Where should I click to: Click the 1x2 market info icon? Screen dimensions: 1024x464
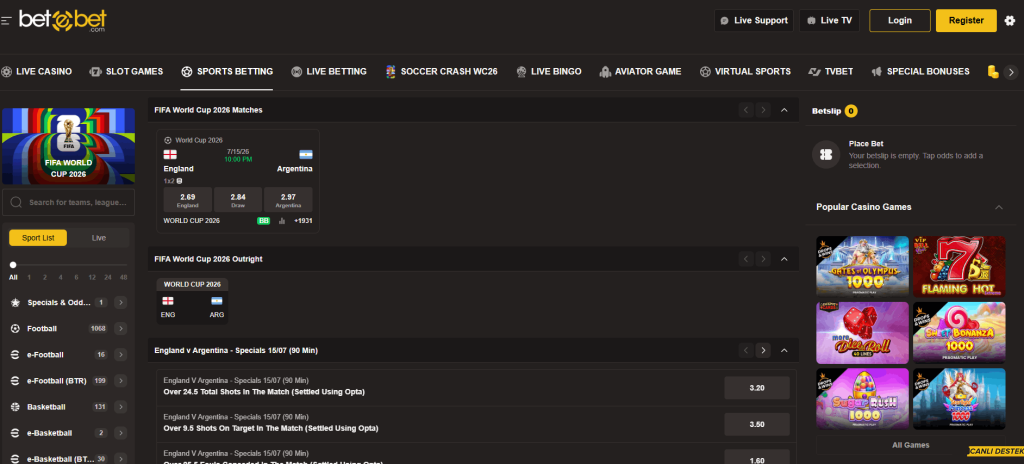tap(180, 181)
